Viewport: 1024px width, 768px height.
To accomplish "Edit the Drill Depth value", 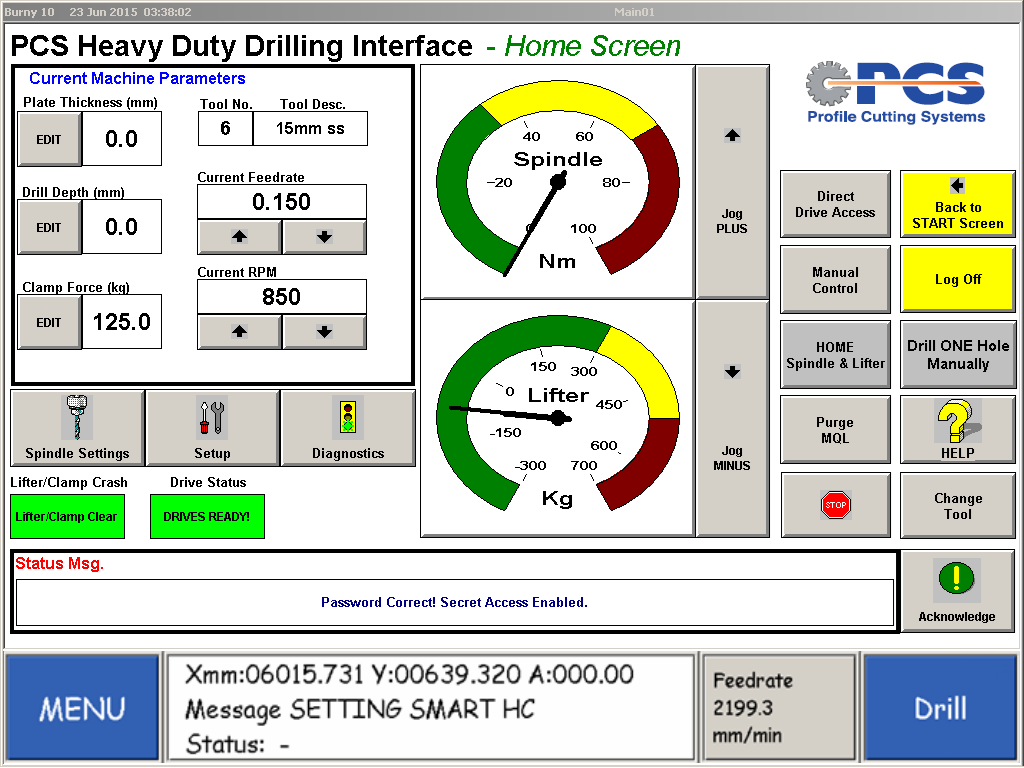I will (49, 227).
